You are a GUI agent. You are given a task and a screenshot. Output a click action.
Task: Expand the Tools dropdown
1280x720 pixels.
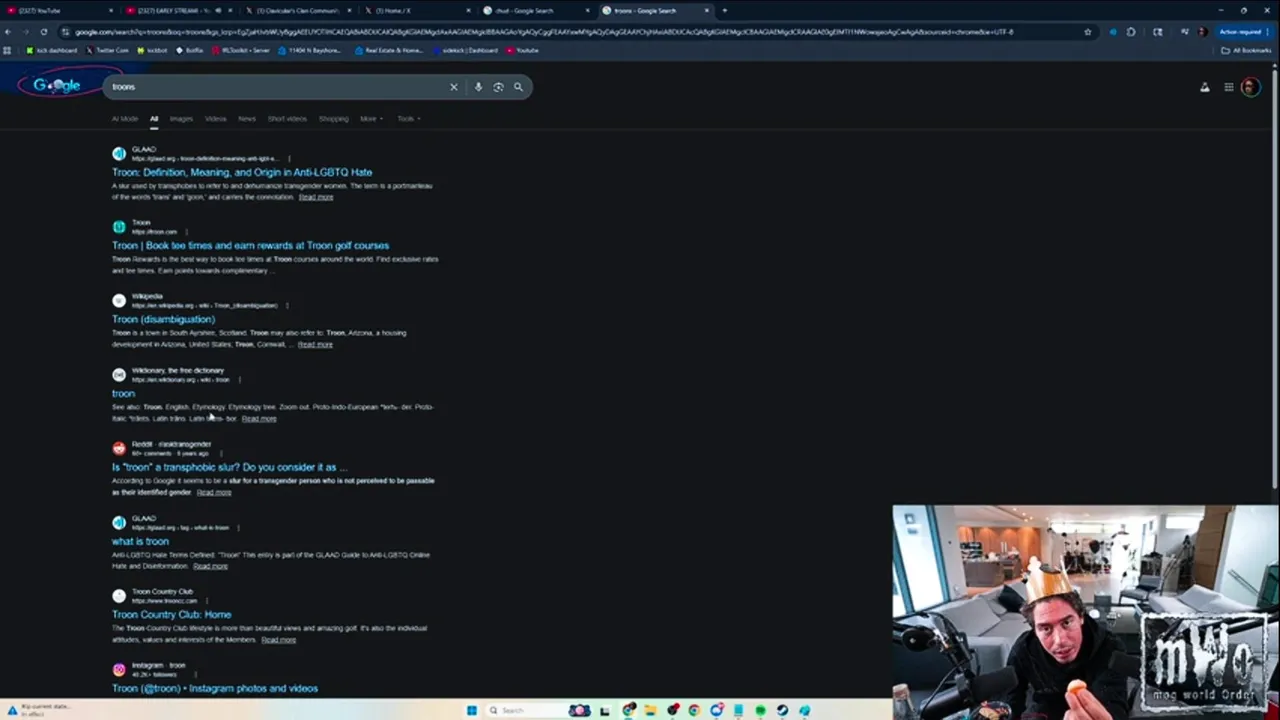pos(408,119)
